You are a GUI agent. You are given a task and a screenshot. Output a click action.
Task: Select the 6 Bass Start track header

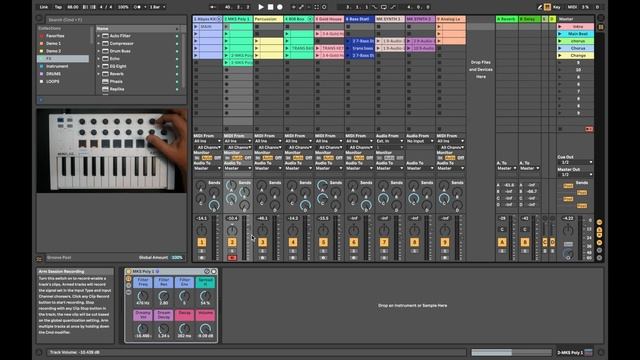[x=360, y=19]
